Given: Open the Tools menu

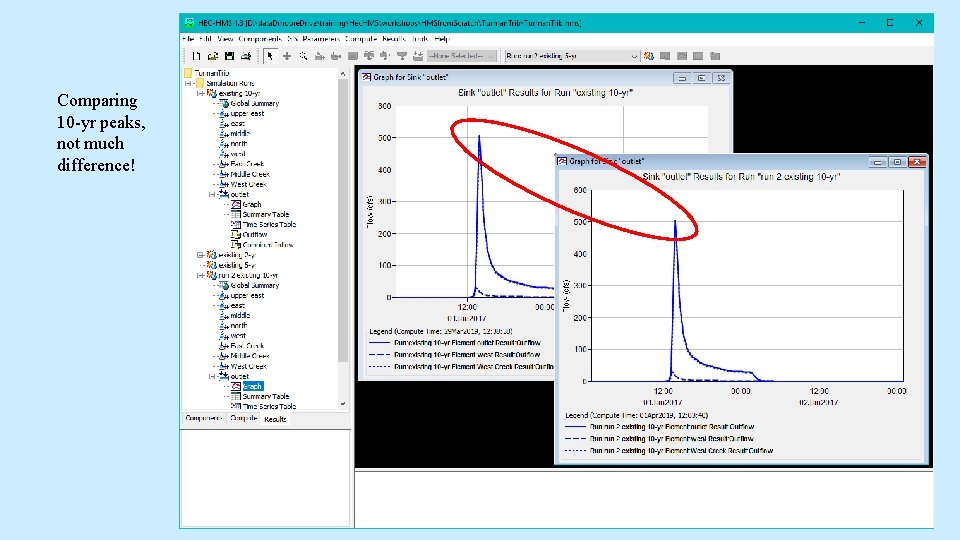Looking at the screenshot, I should pos(420,39).
